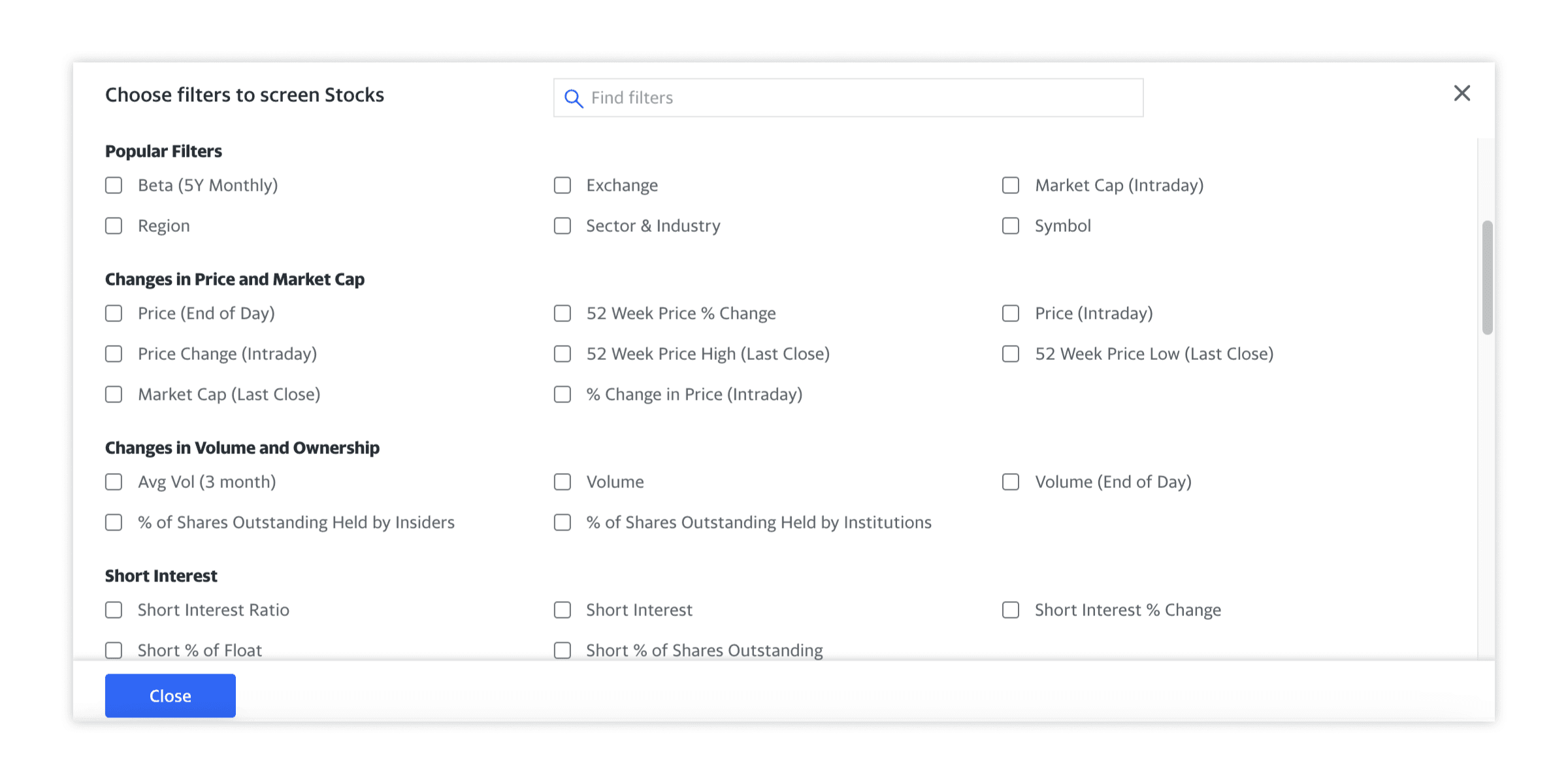The image size is (1568, 784).
Task: Check the Symbol filter option
Action: click(x=1010, y=226)
